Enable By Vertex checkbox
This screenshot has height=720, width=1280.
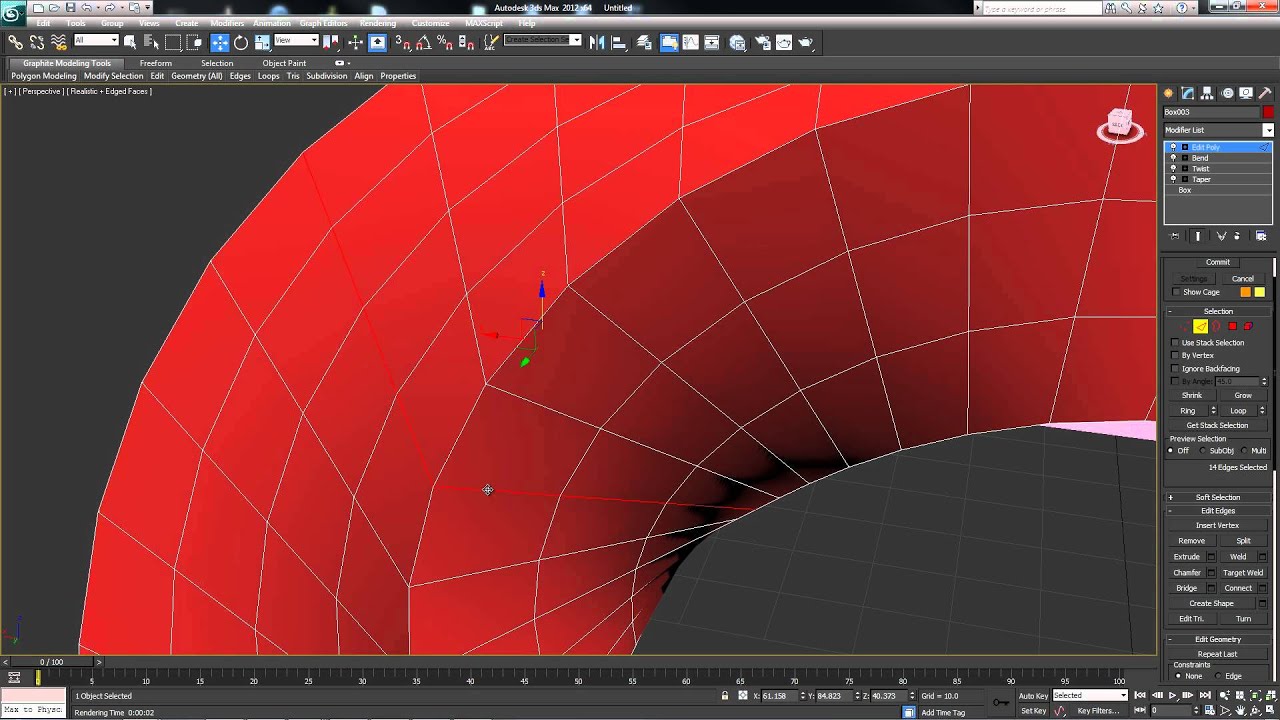pyautogui.click(x=1176, y=355)
